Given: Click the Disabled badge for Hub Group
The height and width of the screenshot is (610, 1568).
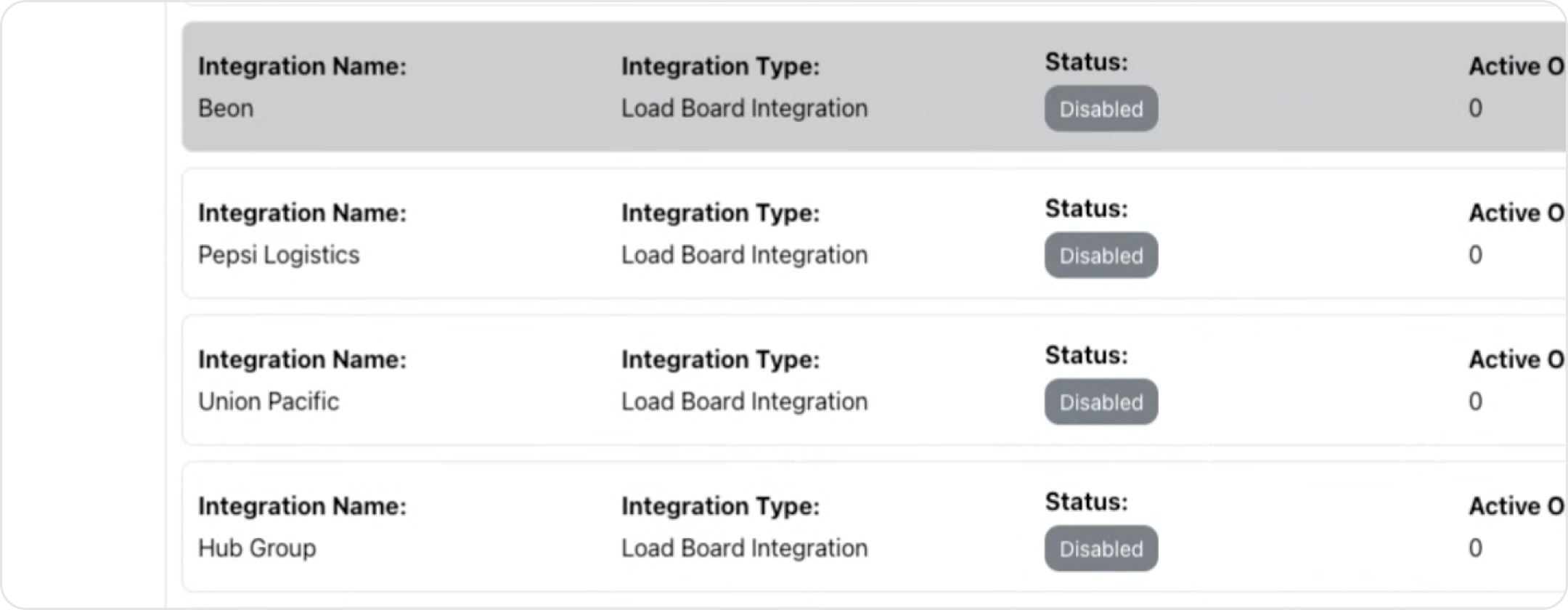Looking at the screenshot, I should click(1101, 549).
